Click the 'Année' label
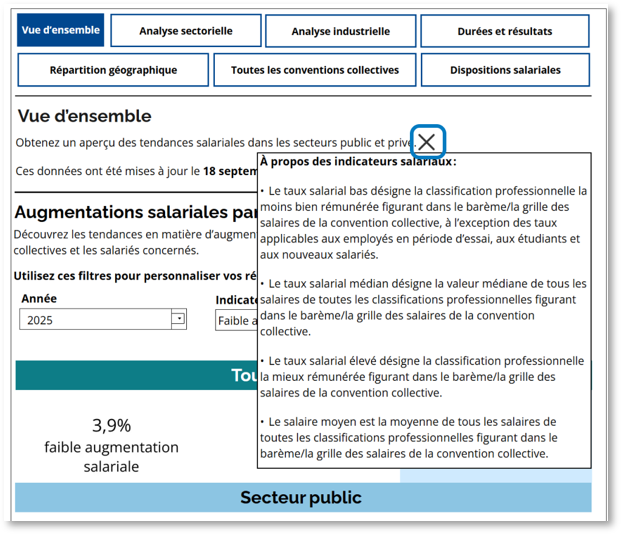621x534 pixels. coord(39,298)
